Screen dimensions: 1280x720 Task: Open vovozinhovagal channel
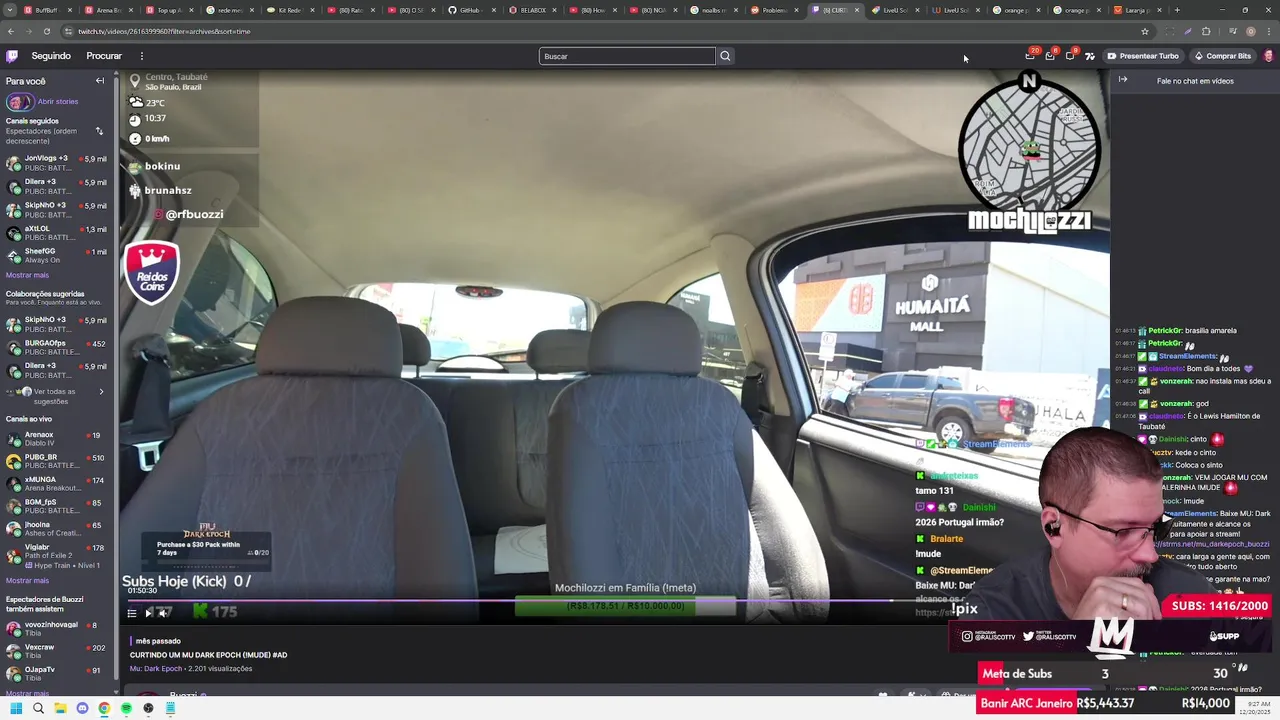click(x=56, y=628)
